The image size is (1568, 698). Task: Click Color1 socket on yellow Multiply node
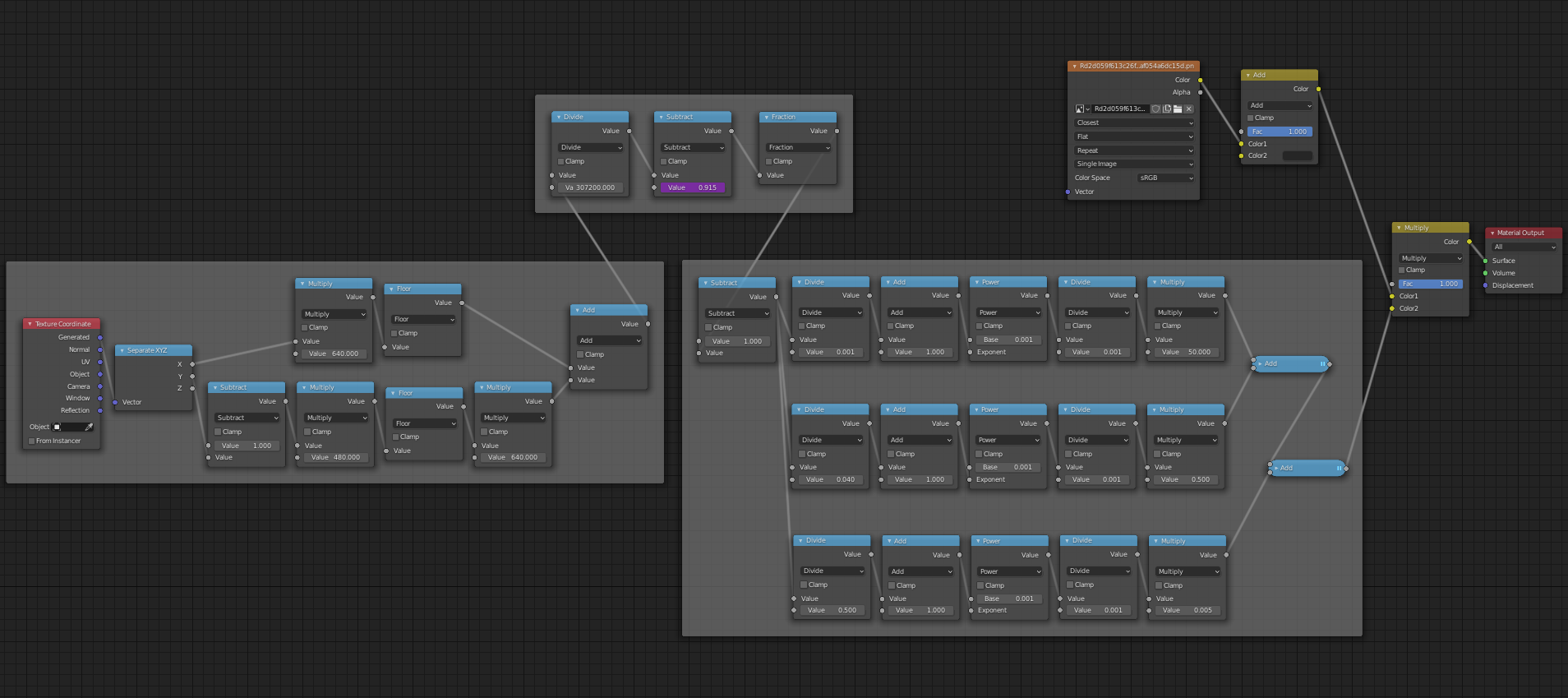coord(1391,296)
